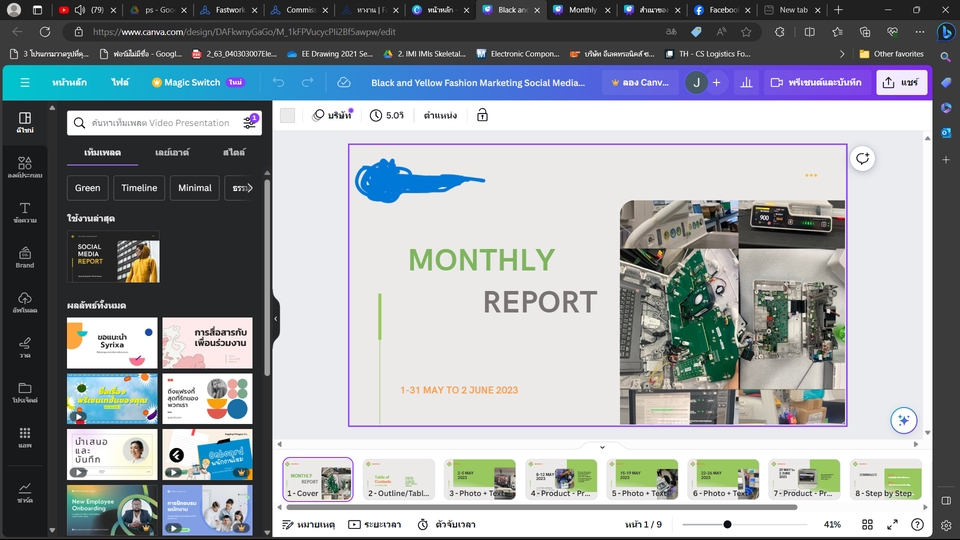Refresh the browser page
The width and height of the screenshot is (960, 540).
[x=45, y=32]
